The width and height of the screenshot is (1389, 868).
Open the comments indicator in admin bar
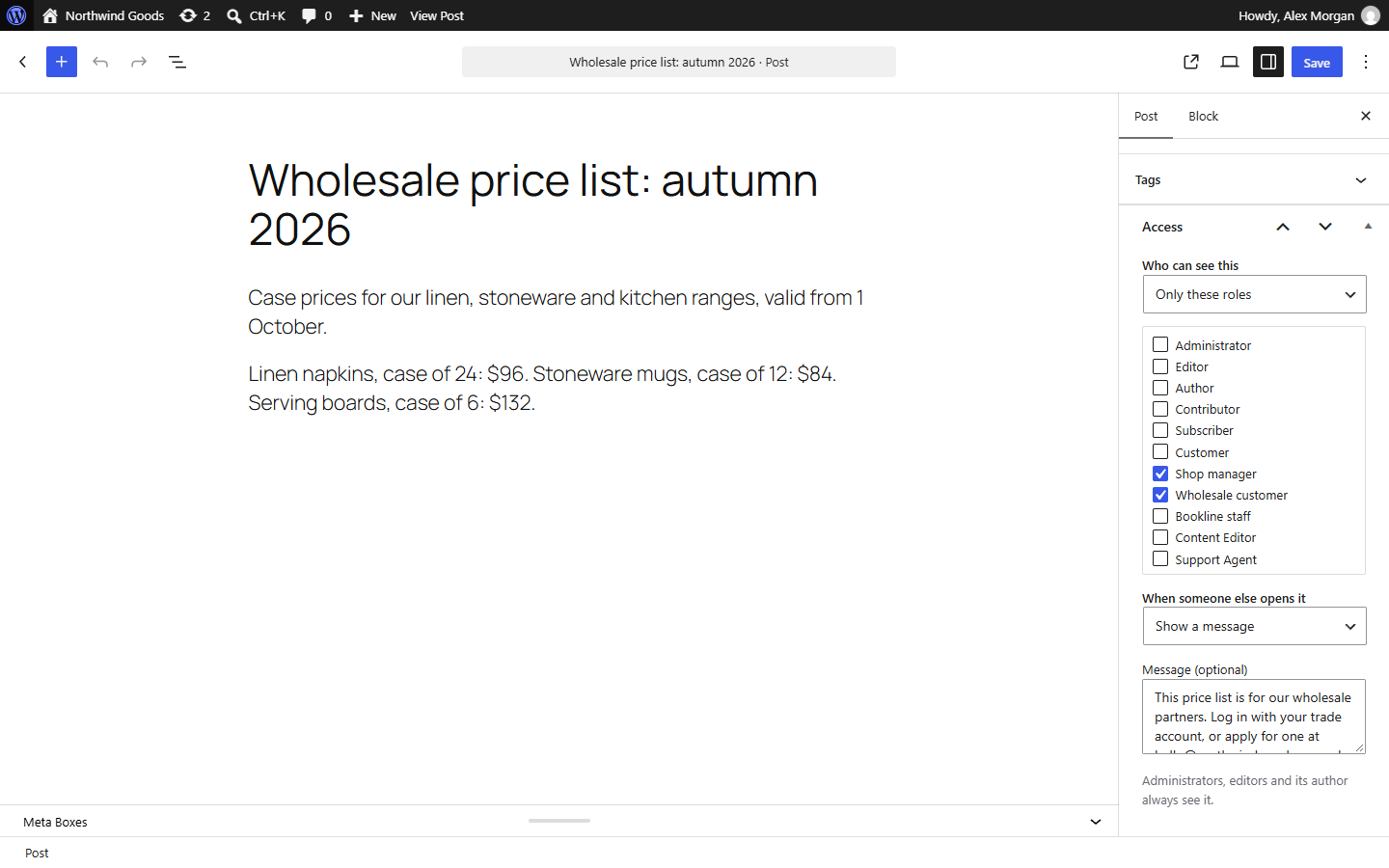click(x=316, y=15)
